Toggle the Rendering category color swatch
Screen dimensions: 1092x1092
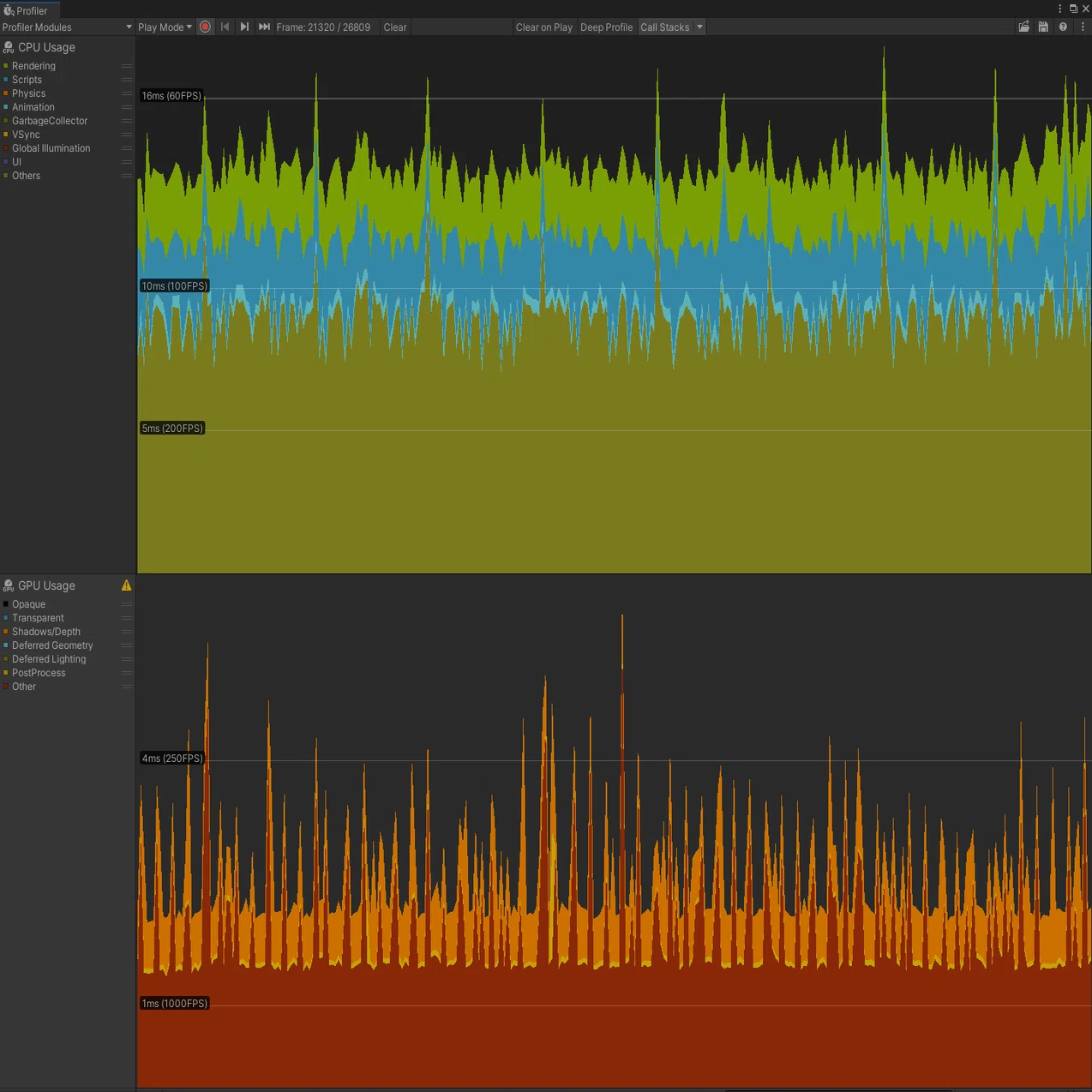click(6, 66)
